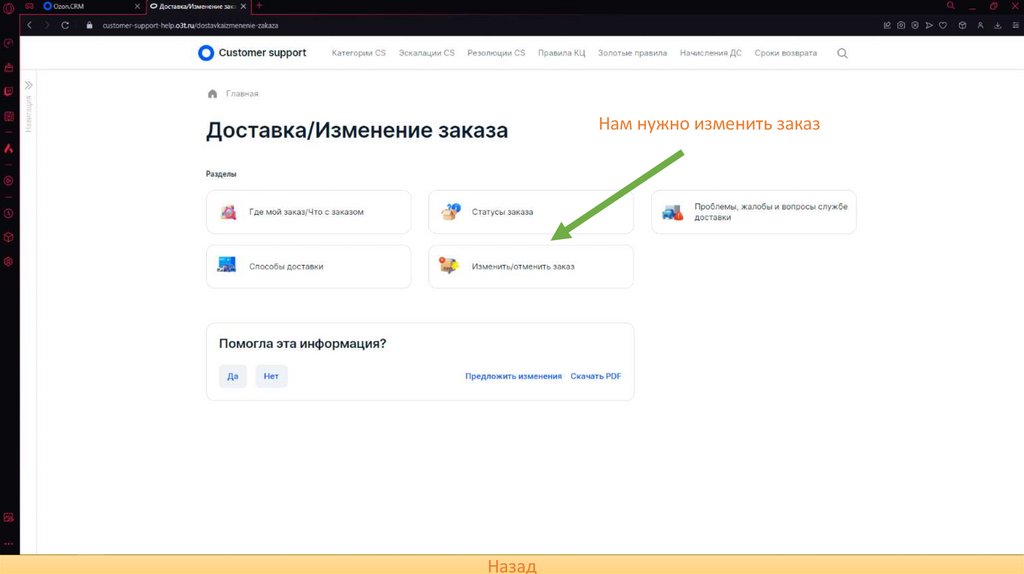Screen dimensions: 1024x574
Task: Click the padlock site info icon
Action: pos(89,25)
